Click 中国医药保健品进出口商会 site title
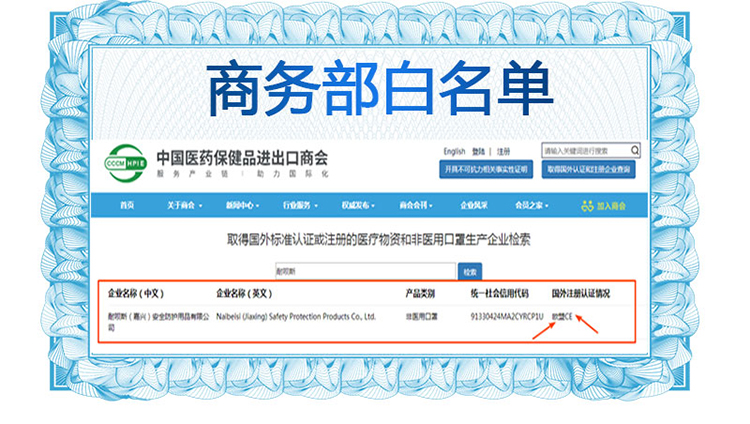 click(x=242, y=158)
